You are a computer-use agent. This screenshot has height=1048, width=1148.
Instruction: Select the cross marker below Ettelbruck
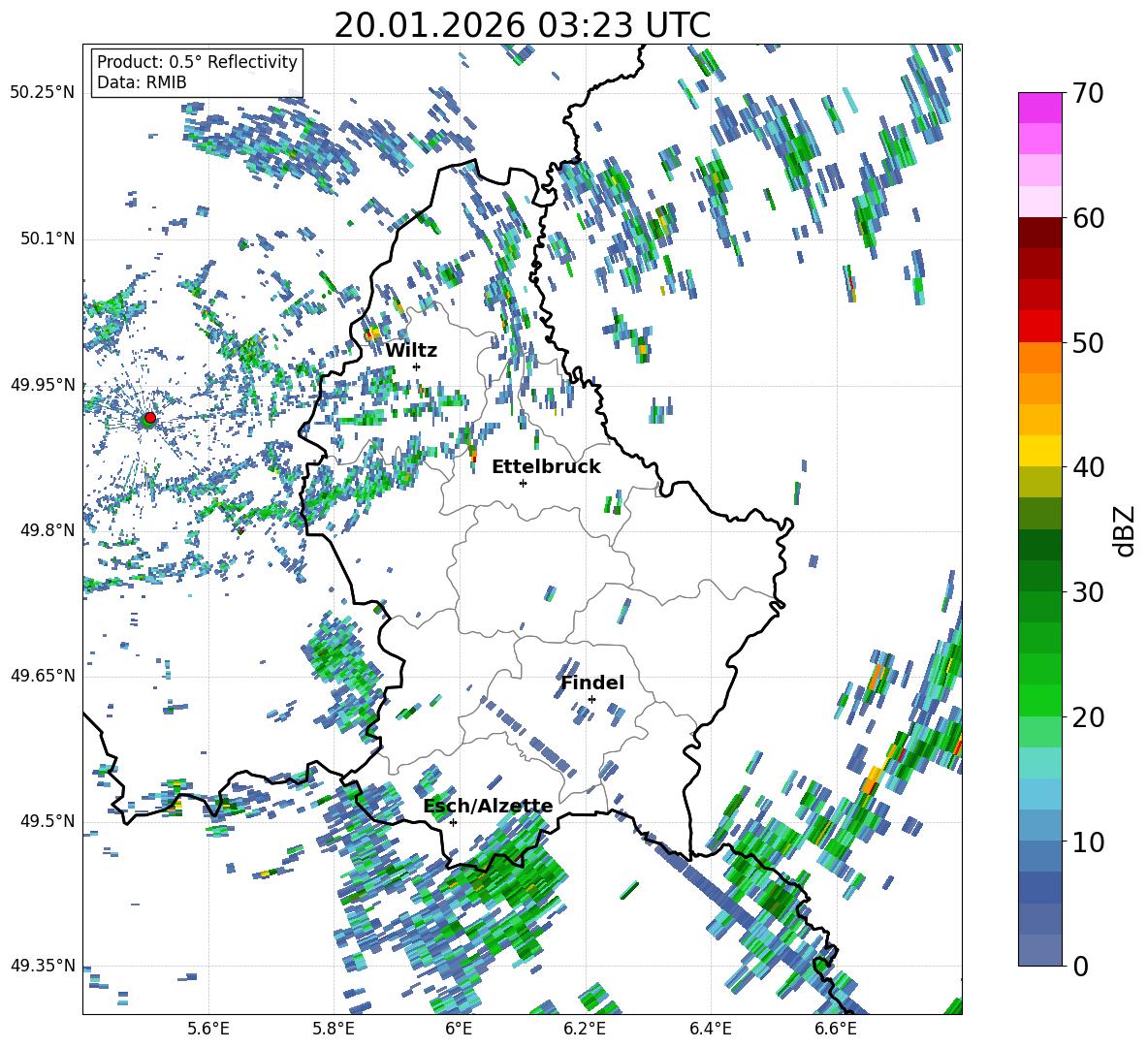click(x=523, y=483)
